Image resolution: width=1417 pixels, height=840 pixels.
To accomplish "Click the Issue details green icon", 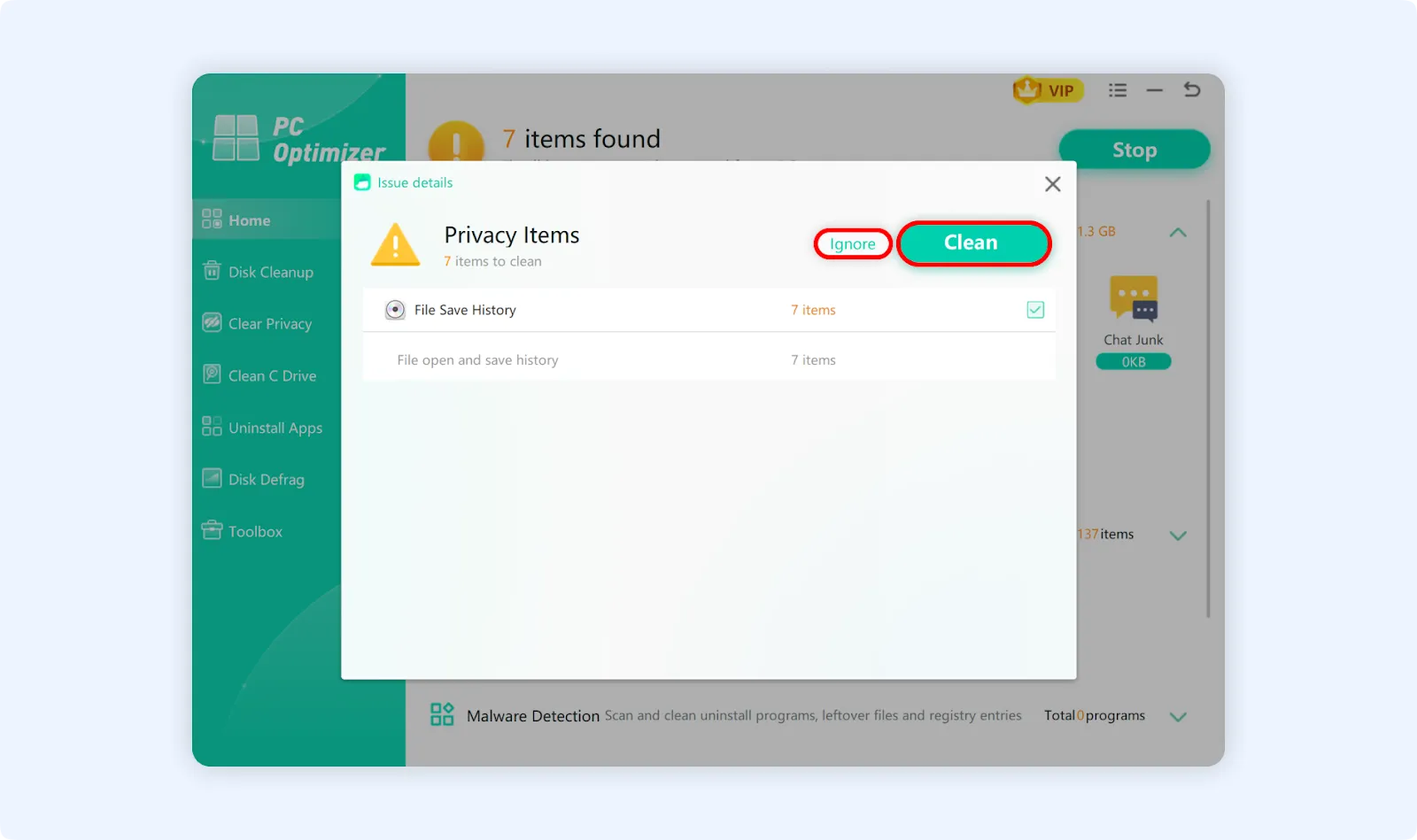I will click(362, 182).
